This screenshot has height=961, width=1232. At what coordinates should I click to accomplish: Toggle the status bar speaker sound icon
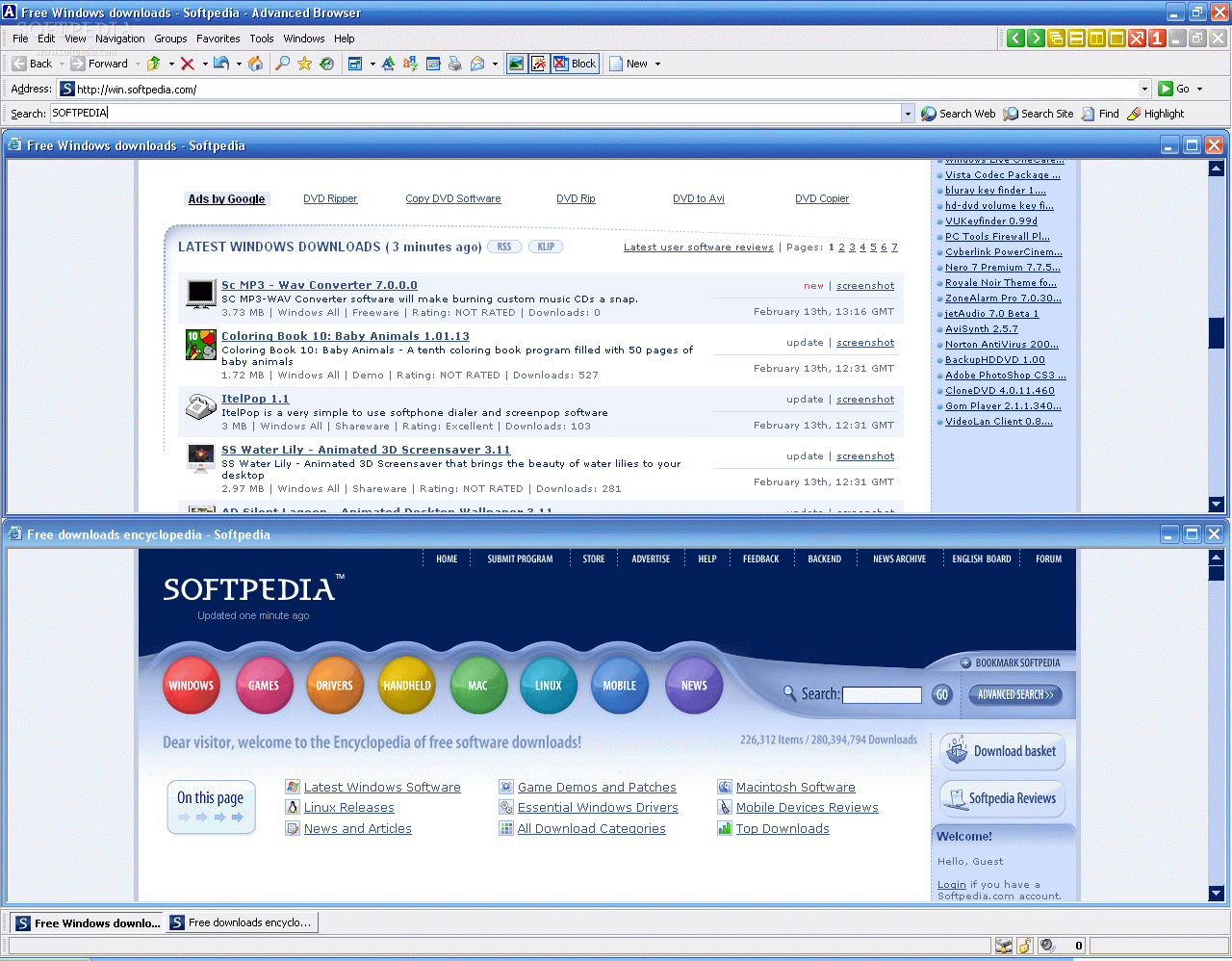point(1047,946)
